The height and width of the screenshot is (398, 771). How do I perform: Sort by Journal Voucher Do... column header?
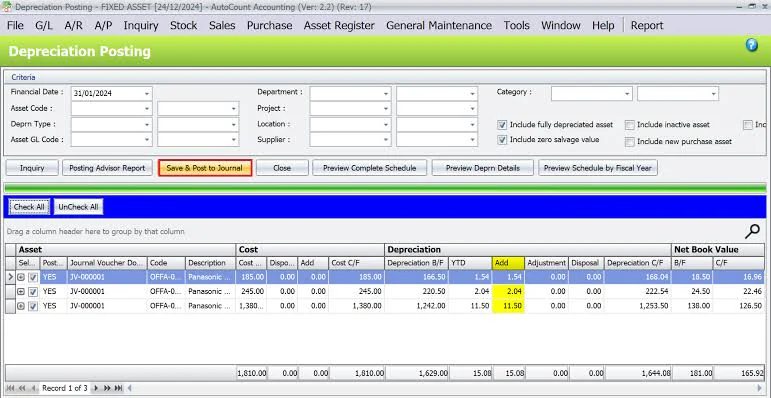[x=107, y=263]
